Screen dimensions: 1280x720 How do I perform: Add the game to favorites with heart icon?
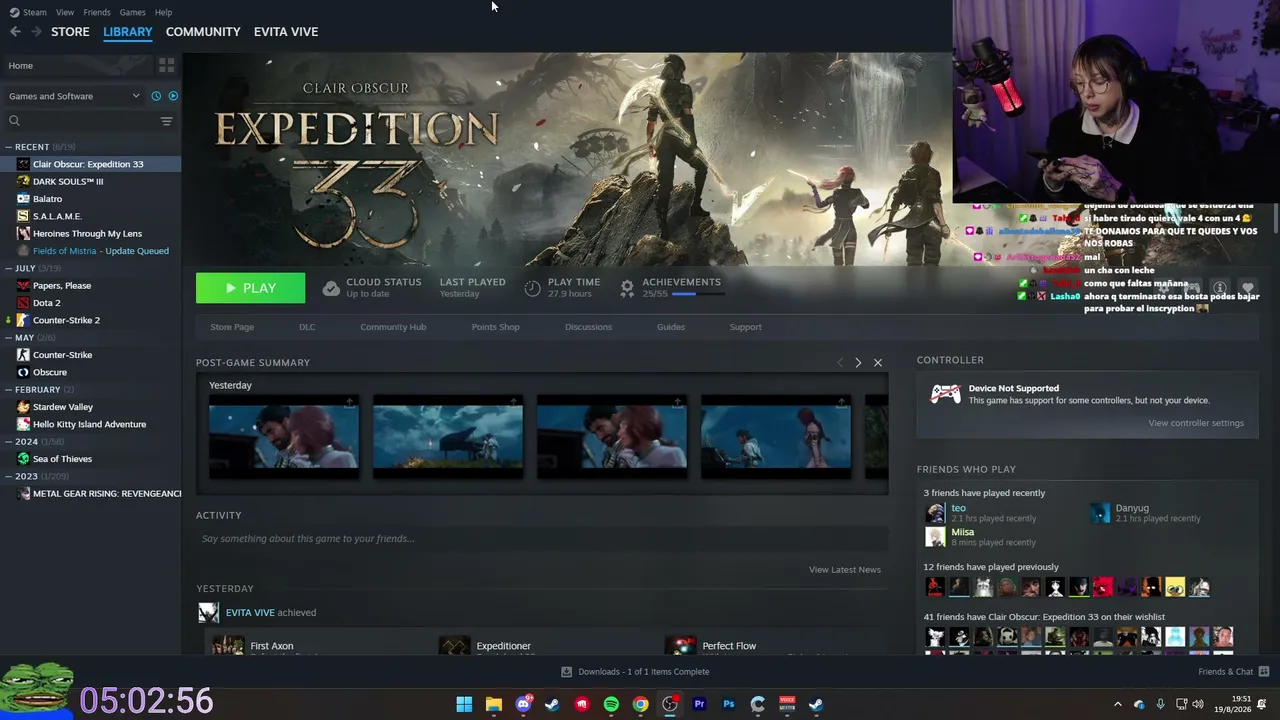click(1247, 288)
